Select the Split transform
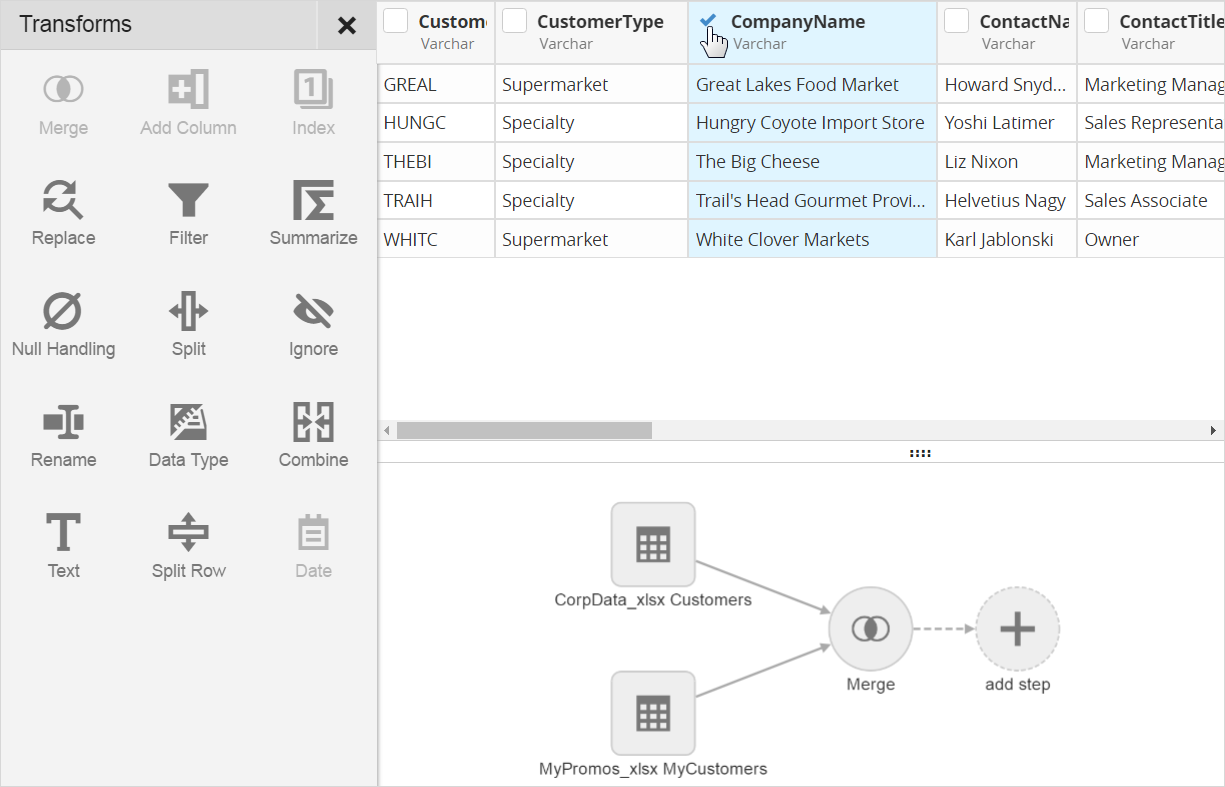The width and height of the screenshot is (1225, 787). [188, 312]
